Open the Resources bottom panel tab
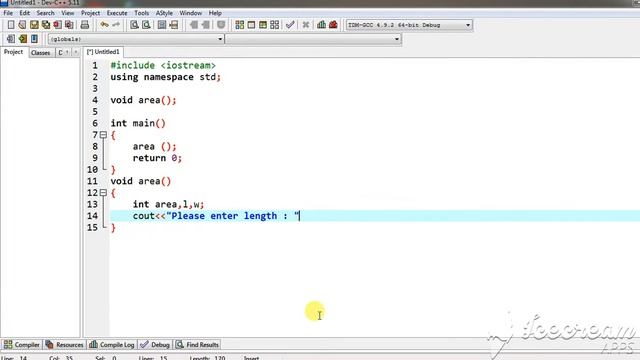Image resolution: width=640 pixels, height=360 pixels. 64,344
